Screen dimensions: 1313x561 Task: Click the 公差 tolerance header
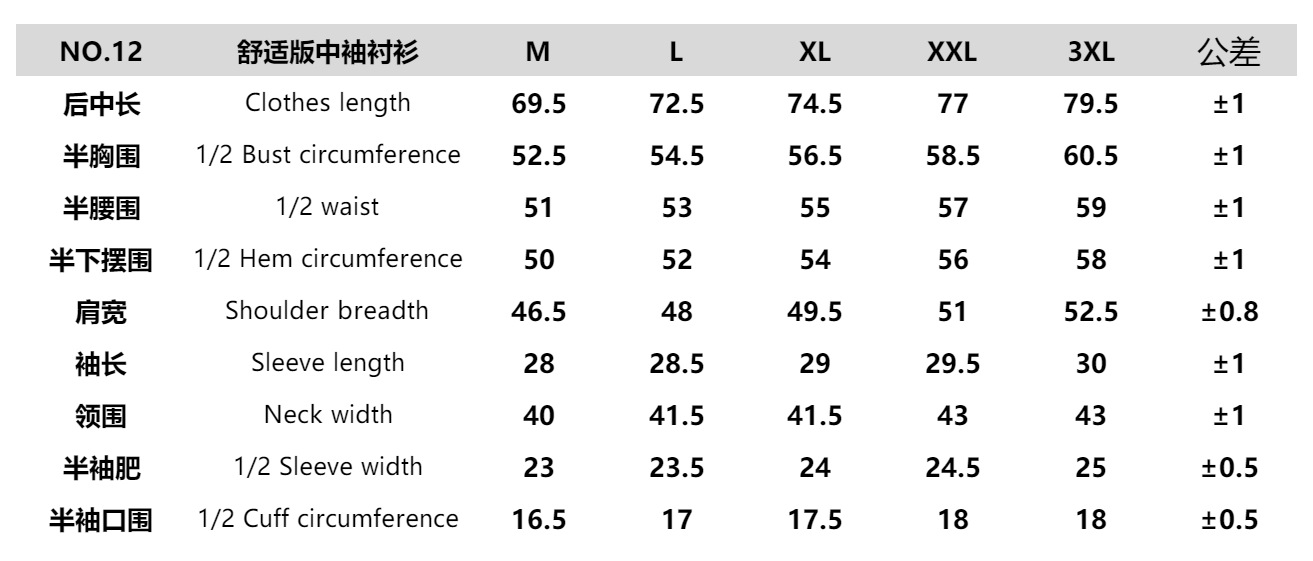point(1228,54)
